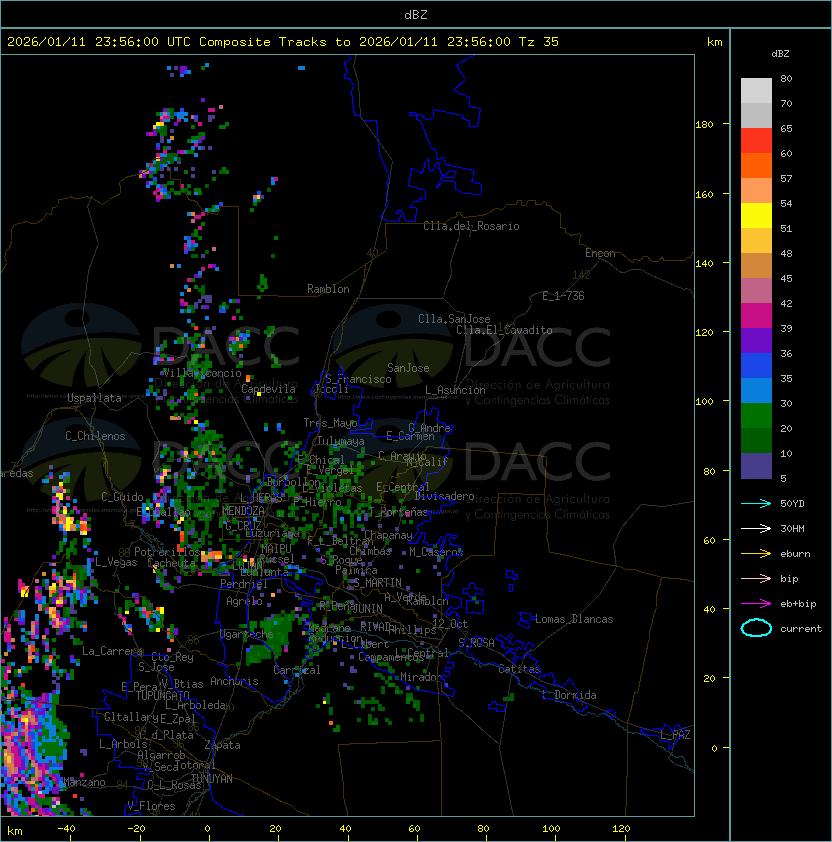Click the Ramblon map label

[328, 289]
